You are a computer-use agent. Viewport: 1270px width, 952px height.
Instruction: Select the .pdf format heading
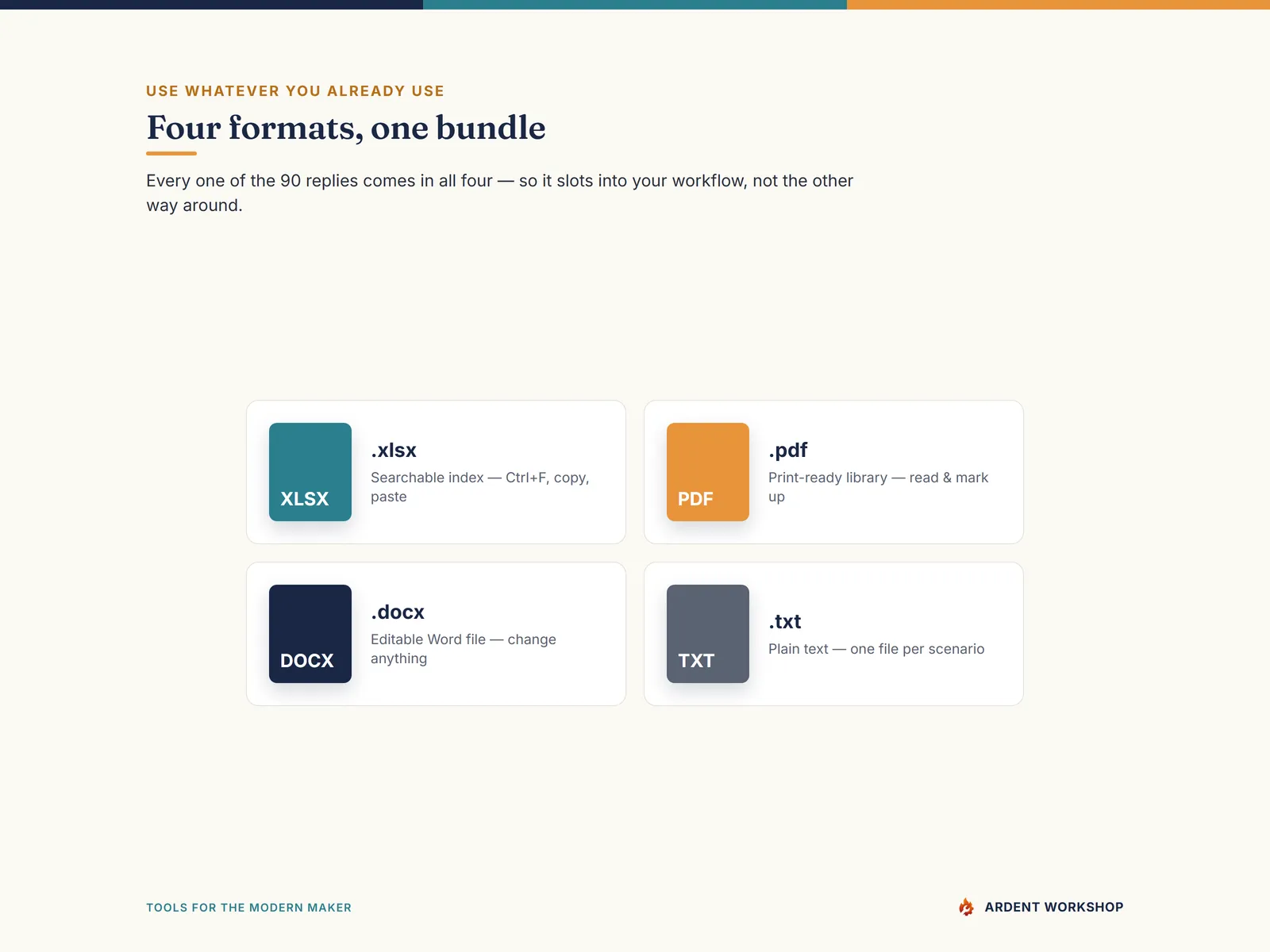point(788,451)
